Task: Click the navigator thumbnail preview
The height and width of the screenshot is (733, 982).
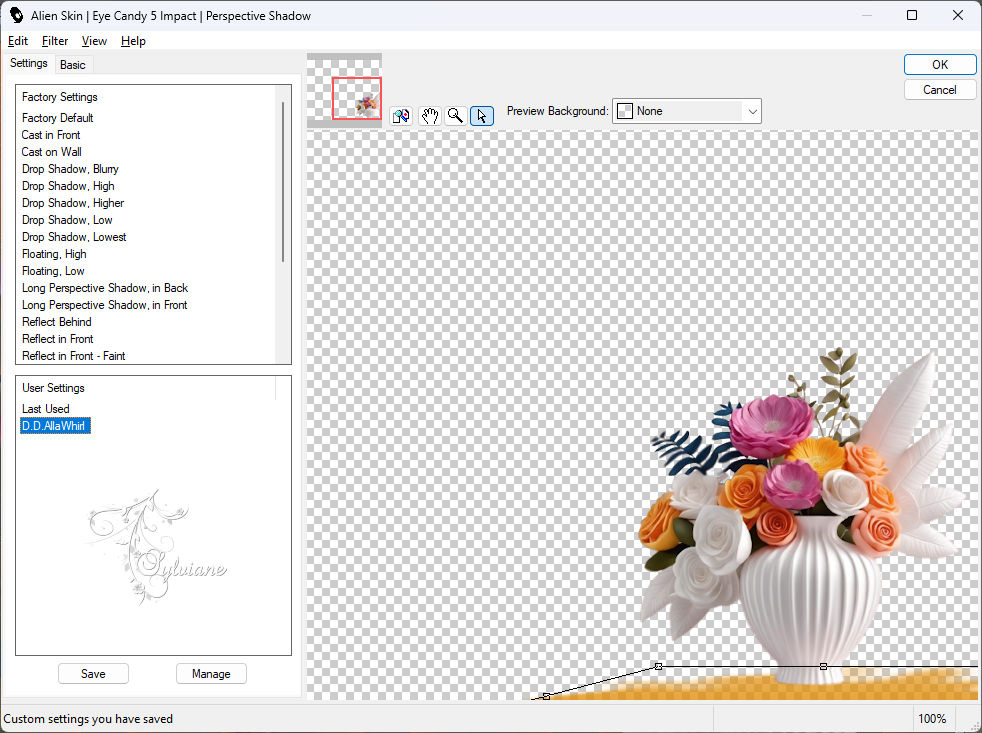Action: [344, 90]
